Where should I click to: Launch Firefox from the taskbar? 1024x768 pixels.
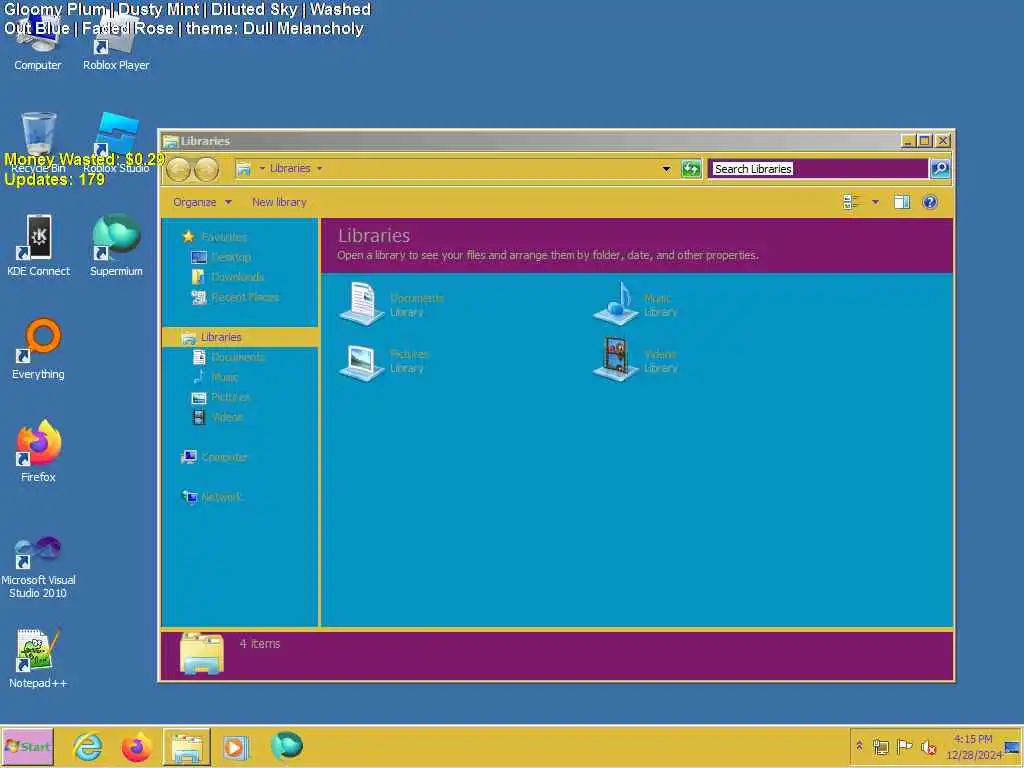(136, 746)
